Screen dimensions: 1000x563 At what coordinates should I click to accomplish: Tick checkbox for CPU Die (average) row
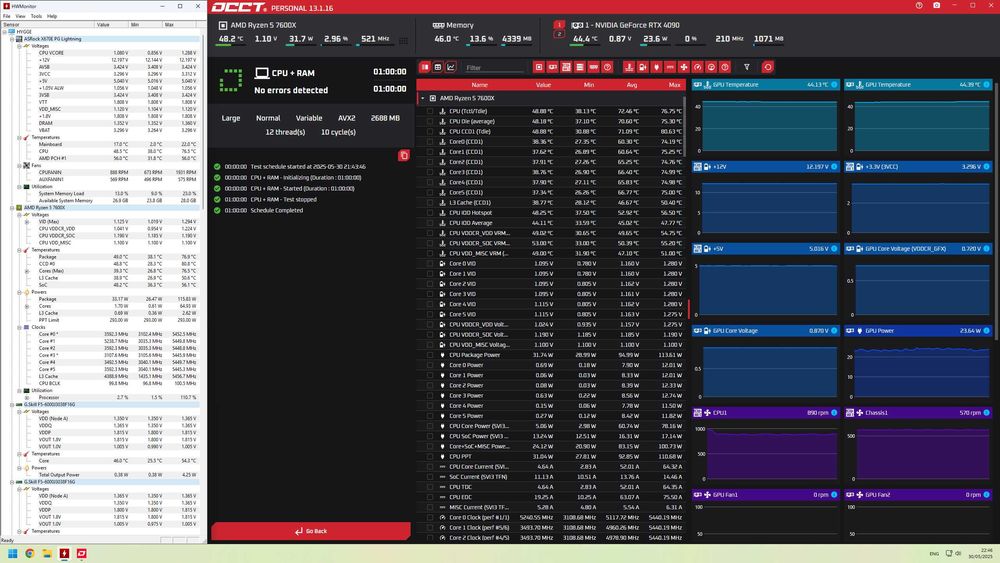[430, 121]
